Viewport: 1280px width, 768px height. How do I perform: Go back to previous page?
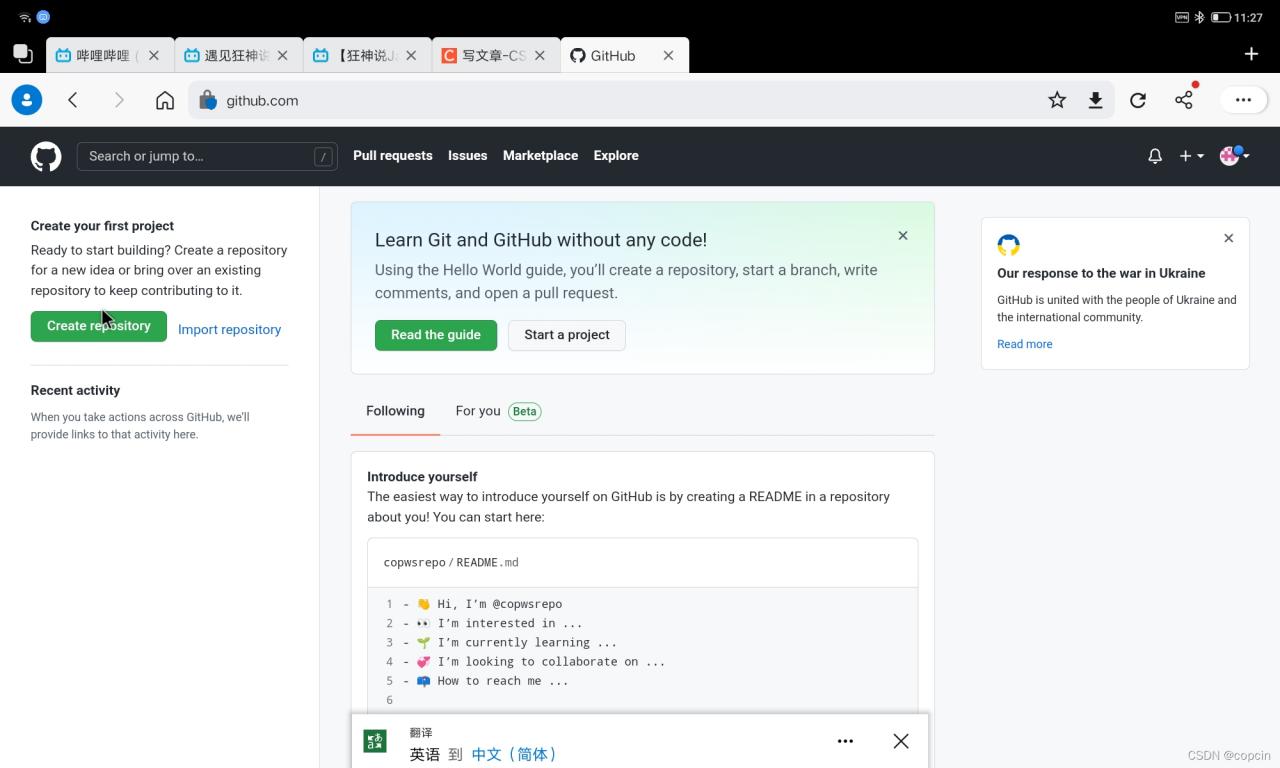pyautogui.click(x=73, y=100)
